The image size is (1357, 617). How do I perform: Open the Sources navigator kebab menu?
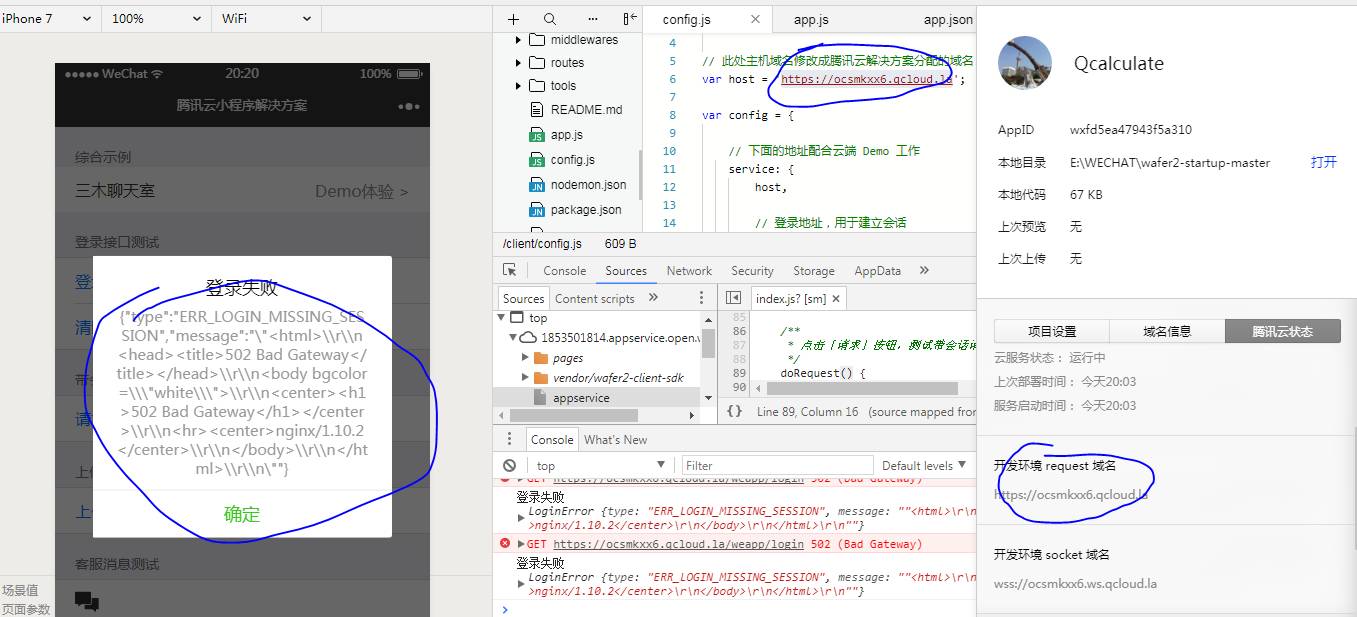[704, 297]
